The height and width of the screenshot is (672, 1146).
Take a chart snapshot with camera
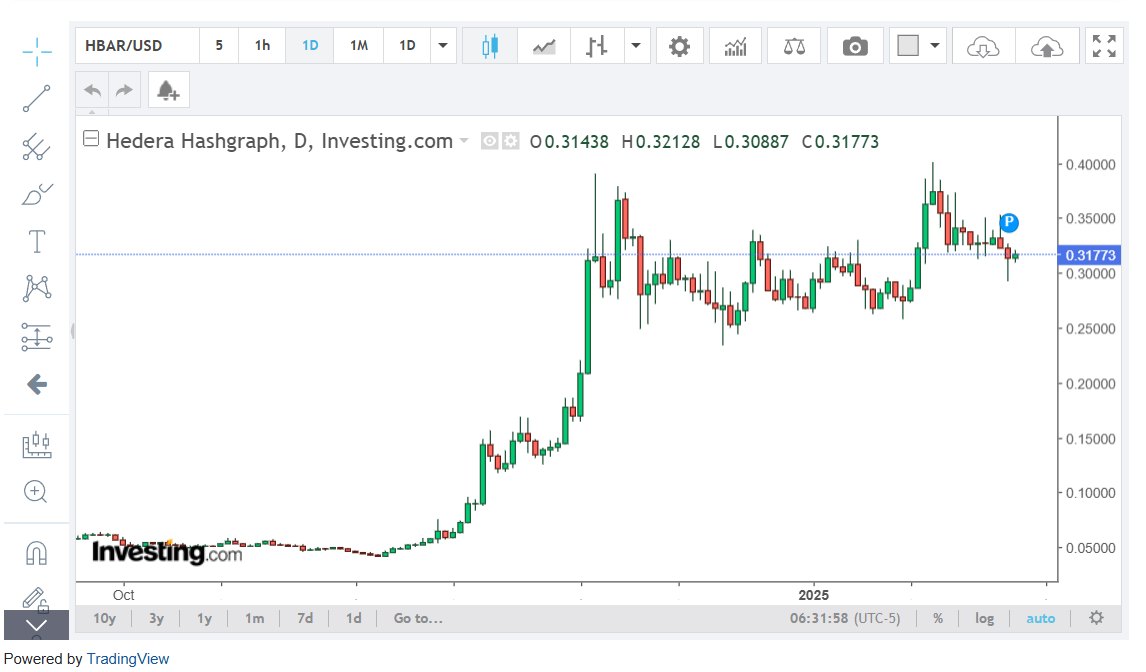(854, 46)
